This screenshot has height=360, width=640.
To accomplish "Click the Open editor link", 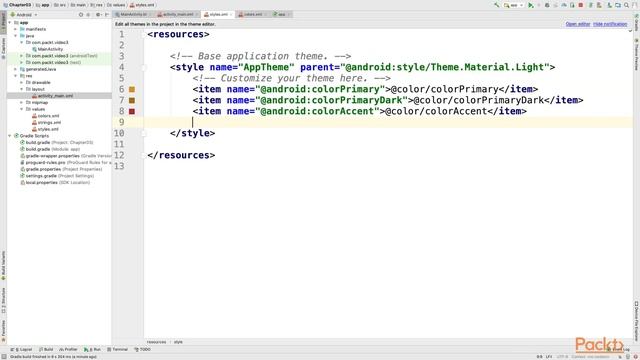I will (578, 24).
